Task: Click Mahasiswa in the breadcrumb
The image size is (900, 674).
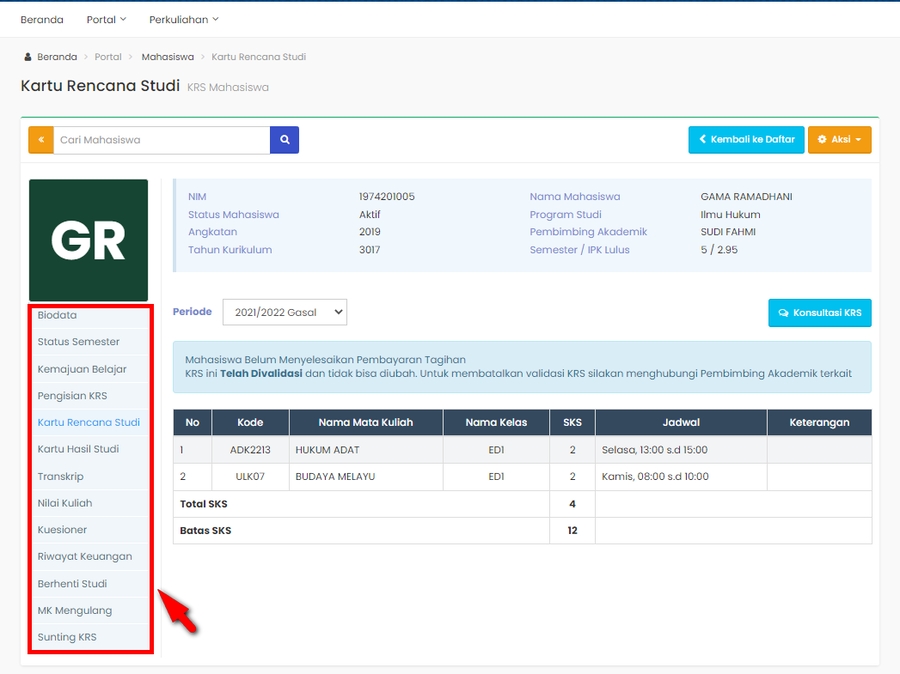Action: coord(167,57)
